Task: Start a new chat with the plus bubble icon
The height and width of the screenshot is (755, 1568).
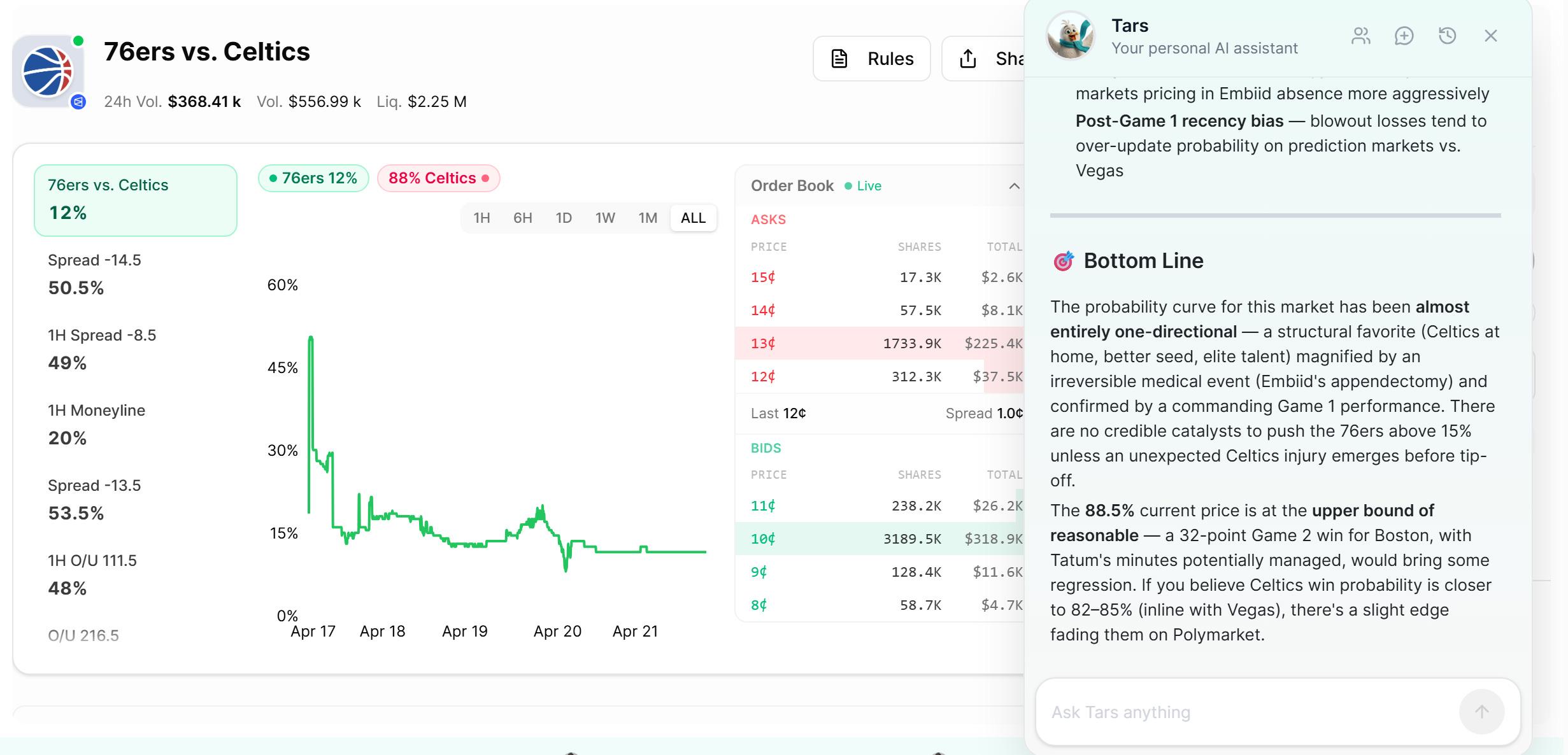Action: (1404, 36)
